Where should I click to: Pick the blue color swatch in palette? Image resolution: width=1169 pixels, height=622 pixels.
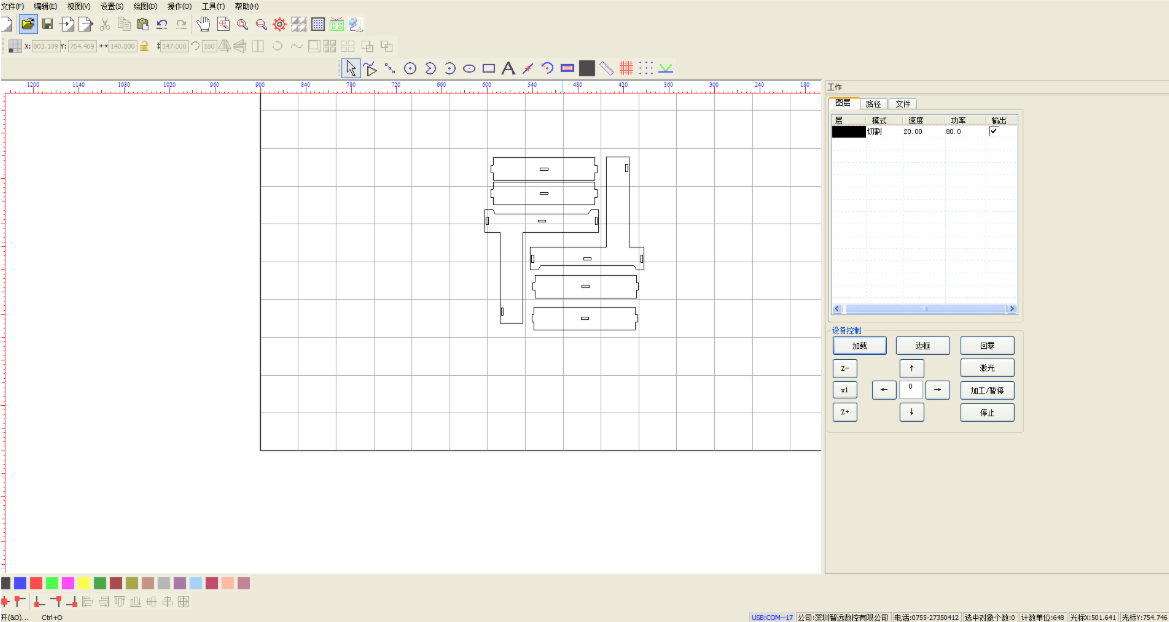click(x=20, y=582)
